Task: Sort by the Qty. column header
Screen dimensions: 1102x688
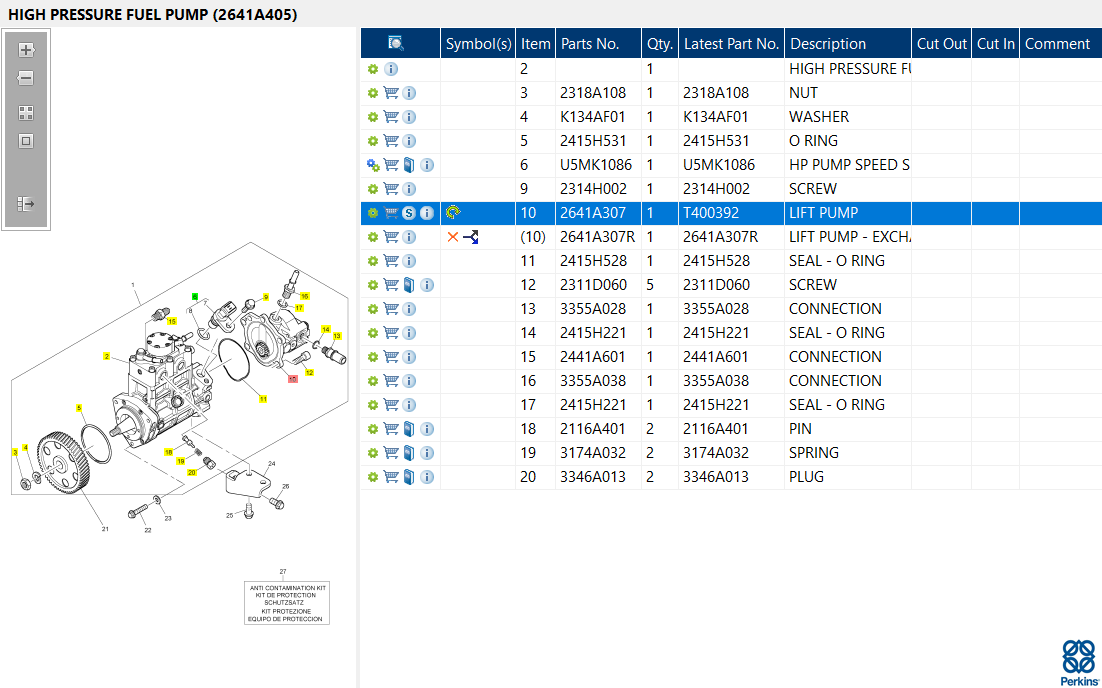Action: pos(660,44)
